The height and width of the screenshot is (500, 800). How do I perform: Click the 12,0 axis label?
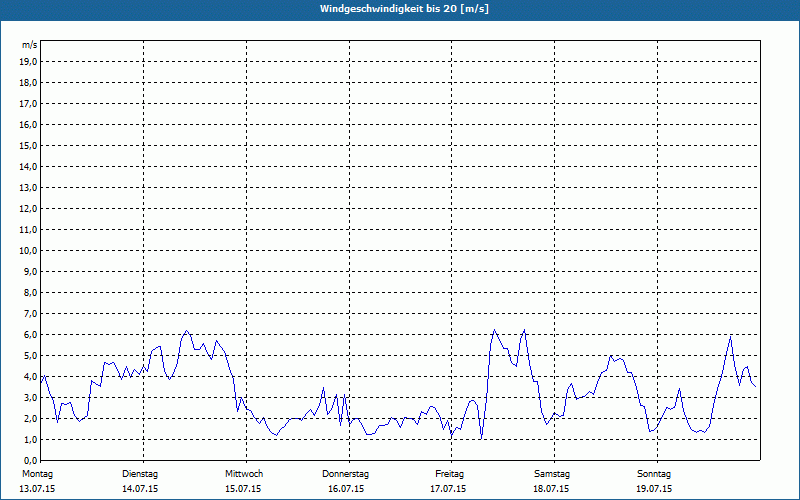coord(29,209)
